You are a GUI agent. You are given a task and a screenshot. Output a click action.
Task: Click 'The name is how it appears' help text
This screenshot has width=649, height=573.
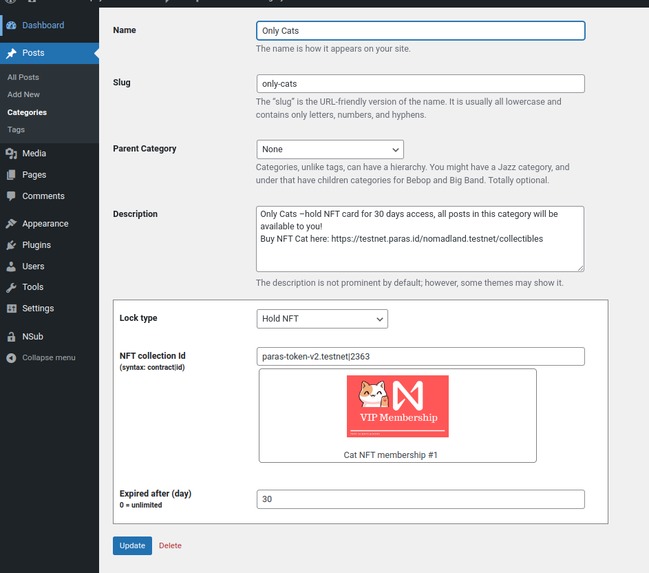point(333,49)
